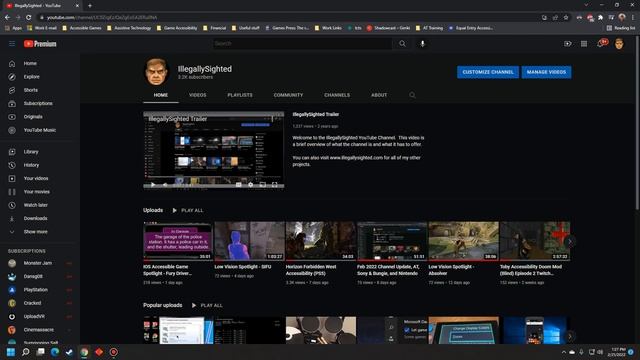Viewport: 640px width, 360px height.
Task: Open iOS Accessible Game Spotlight thumbnail
Action: point(178,241)
